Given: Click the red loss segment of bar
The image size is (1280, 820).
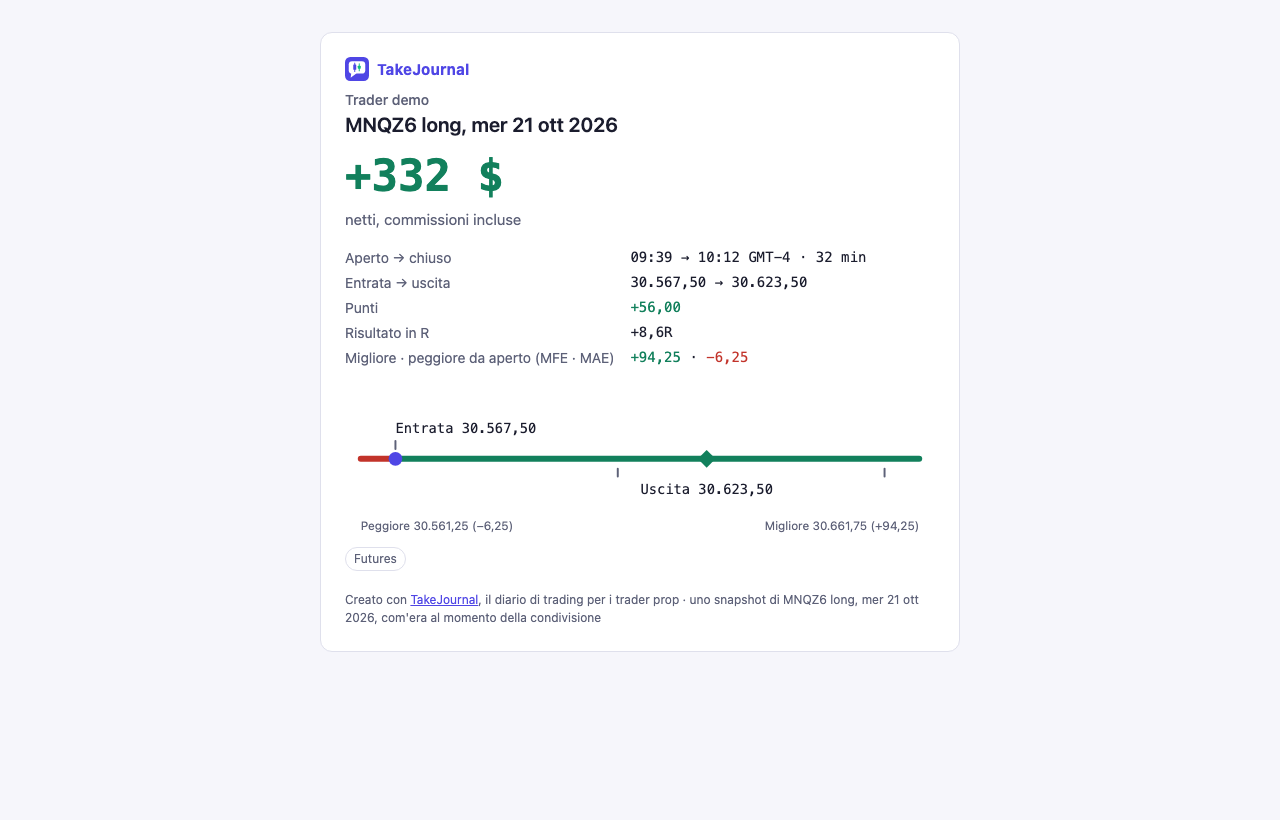Looking at the screenshot, I should [373, 459].
